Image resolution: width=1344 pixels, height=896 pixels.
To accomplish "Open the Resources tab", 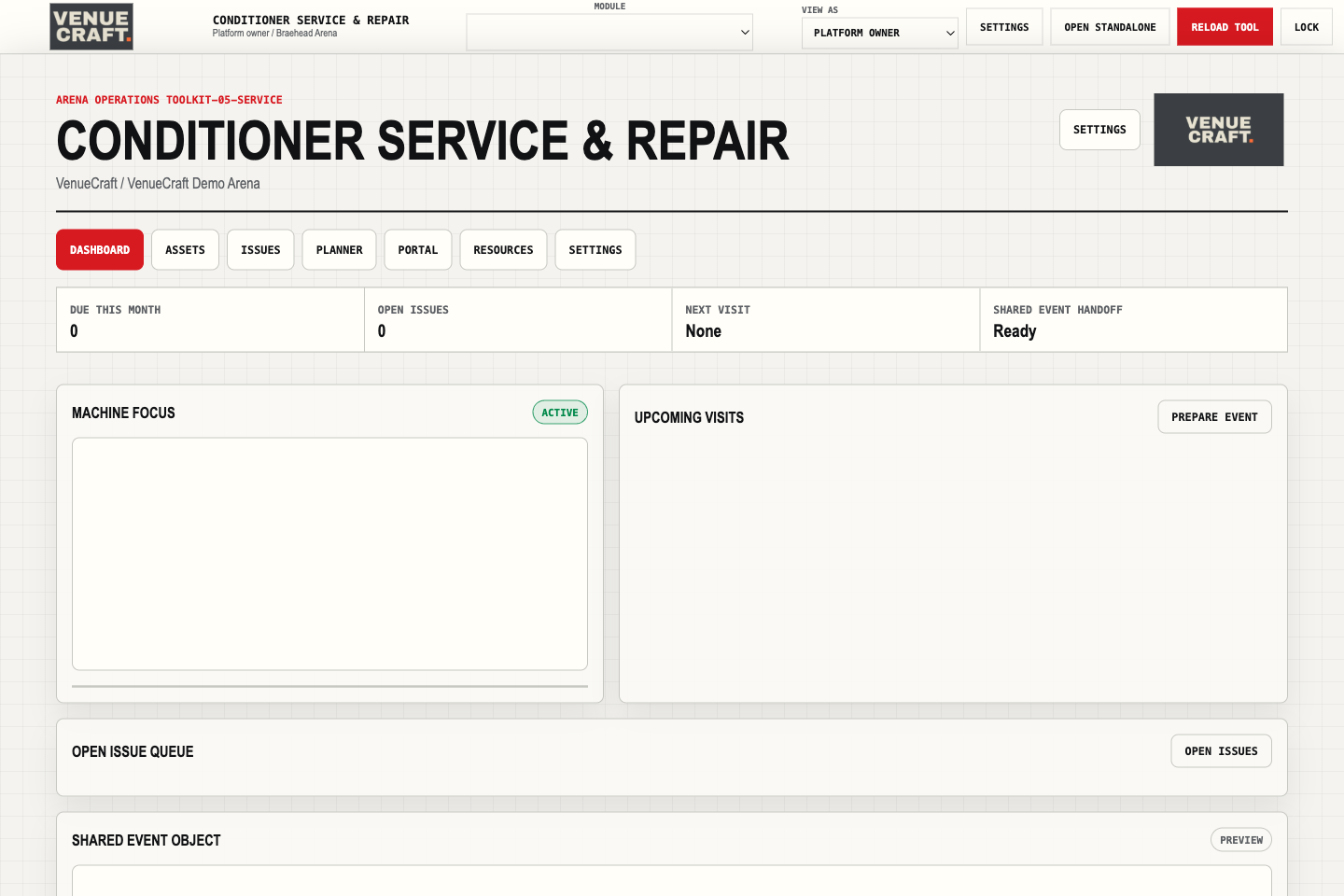I will click(503, 250).
